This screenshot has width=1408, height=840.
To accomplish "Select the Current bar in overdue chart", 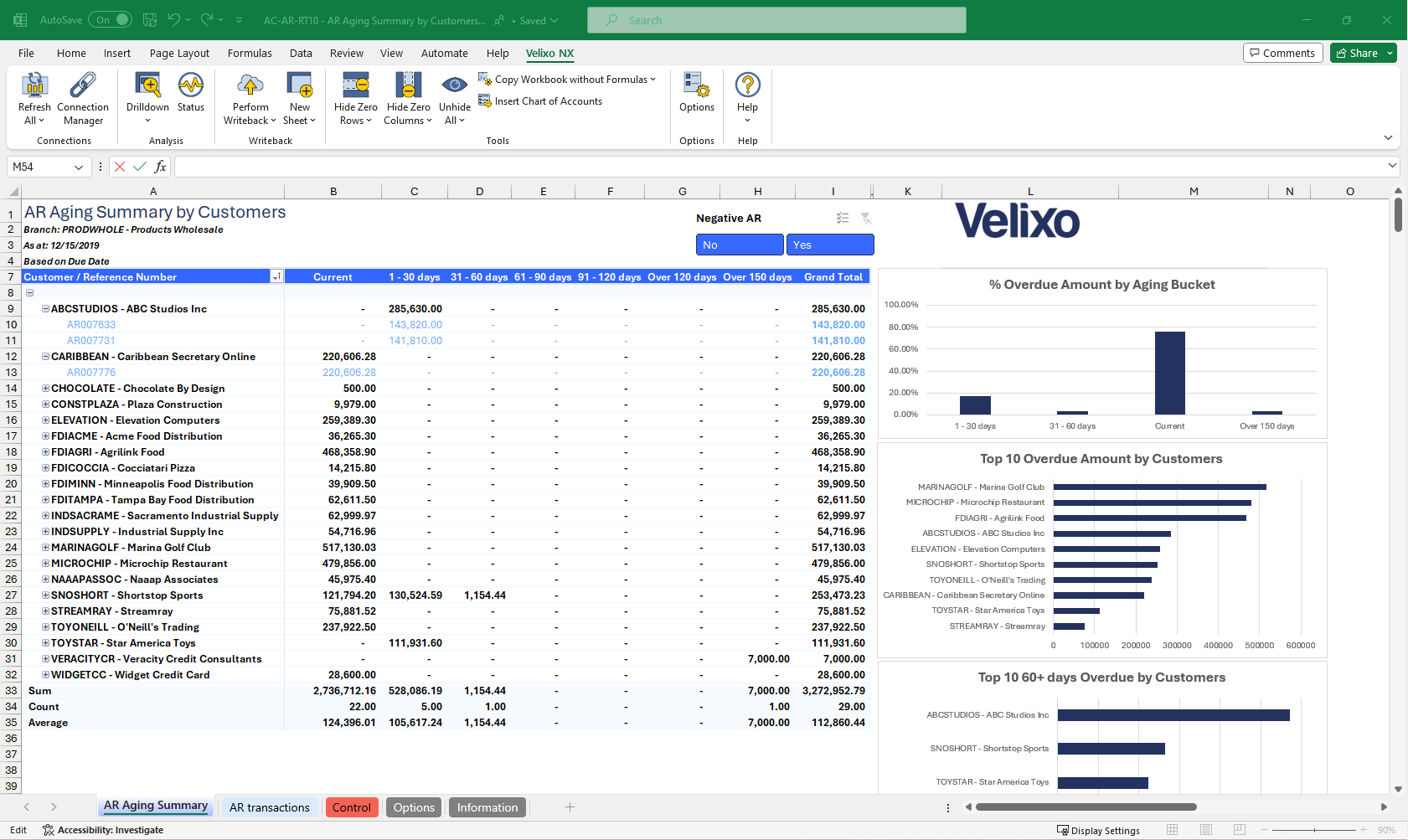I will pyautogui.click(x=1170, y=373).
